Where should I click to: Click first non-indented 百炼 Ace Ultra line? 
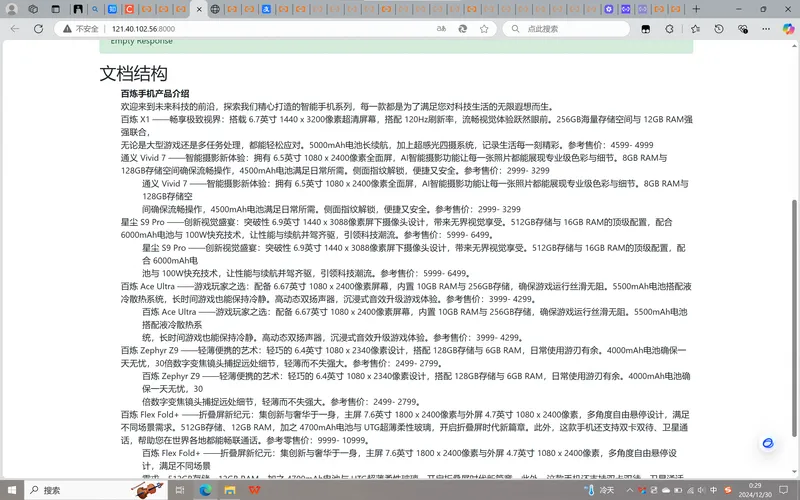pyautogui.click(x=406, y=286)
